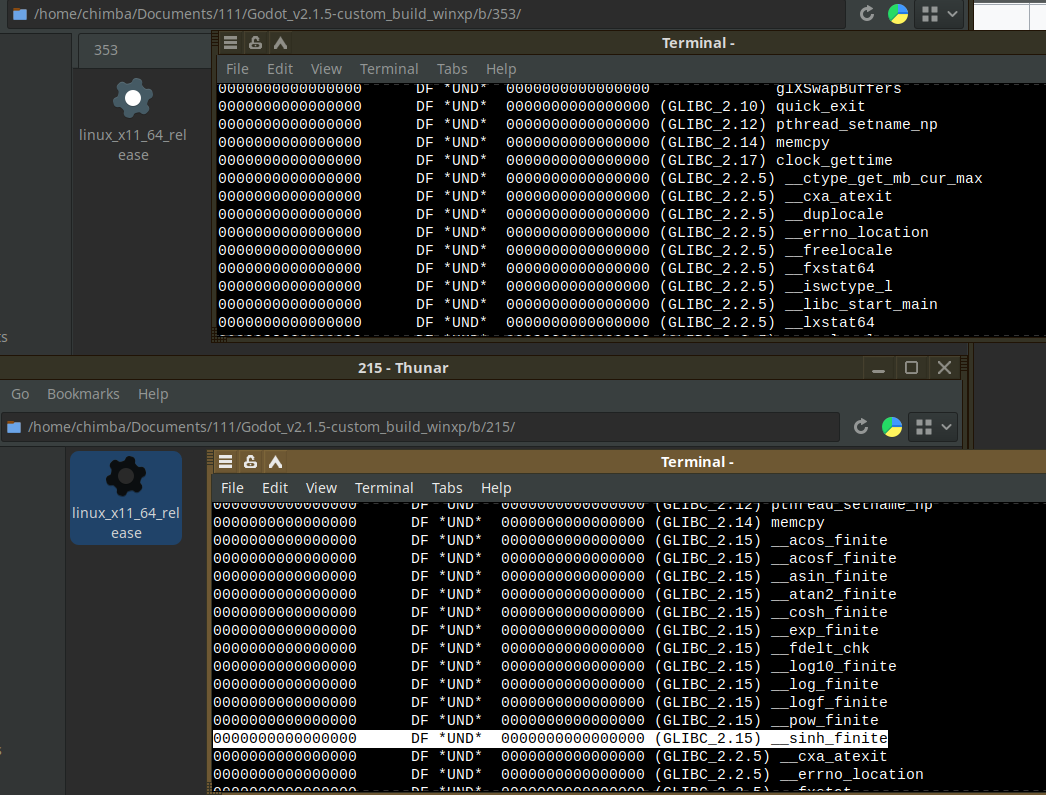The width and height of the screenshot is (1046, 795).
Task: Click the stick/pin icon on the upper Terminal title bar
Action: pos(255,43)
